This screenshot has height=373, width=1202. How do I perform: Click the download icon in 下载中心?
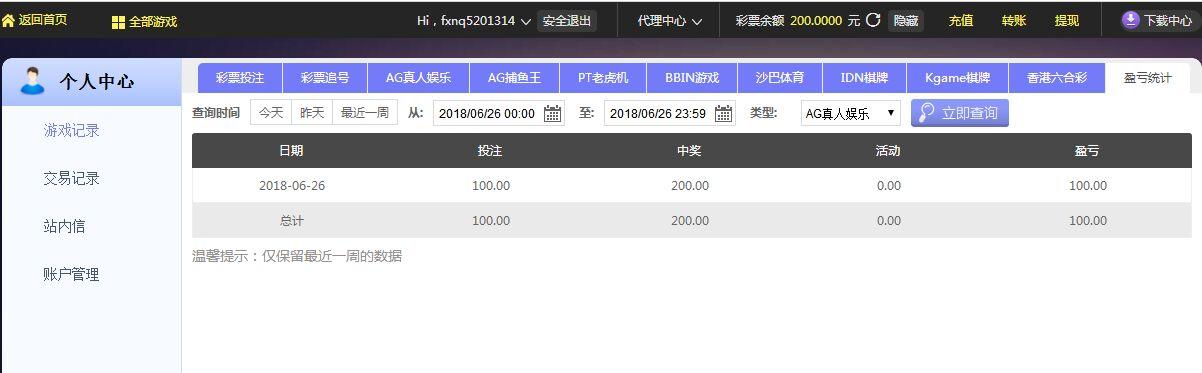tap(1131, 20)
